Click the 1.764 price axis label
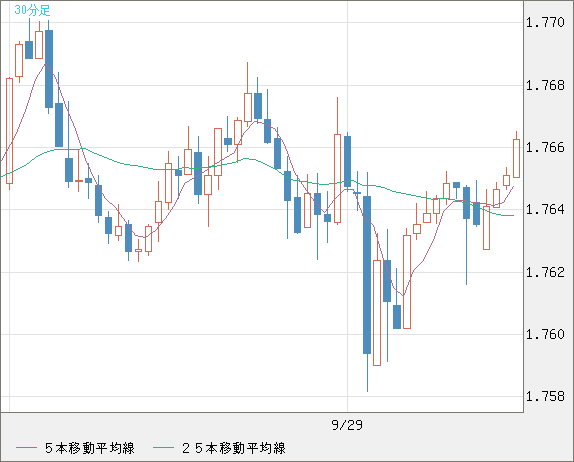This screenshot has height=462, width=574. click(x=545, y=209)
